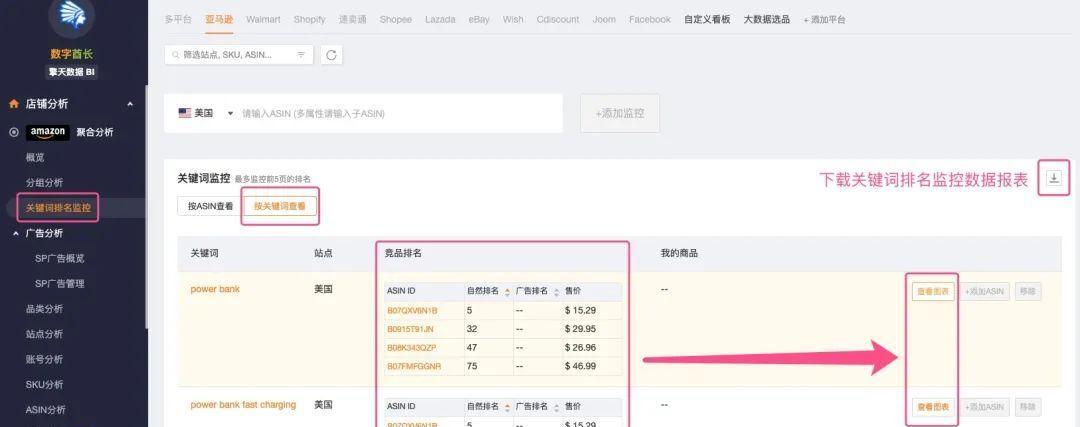The height and width of the screenshot is (427, 1080).
Task: Open filter options icon in search box
Action: 301,55
